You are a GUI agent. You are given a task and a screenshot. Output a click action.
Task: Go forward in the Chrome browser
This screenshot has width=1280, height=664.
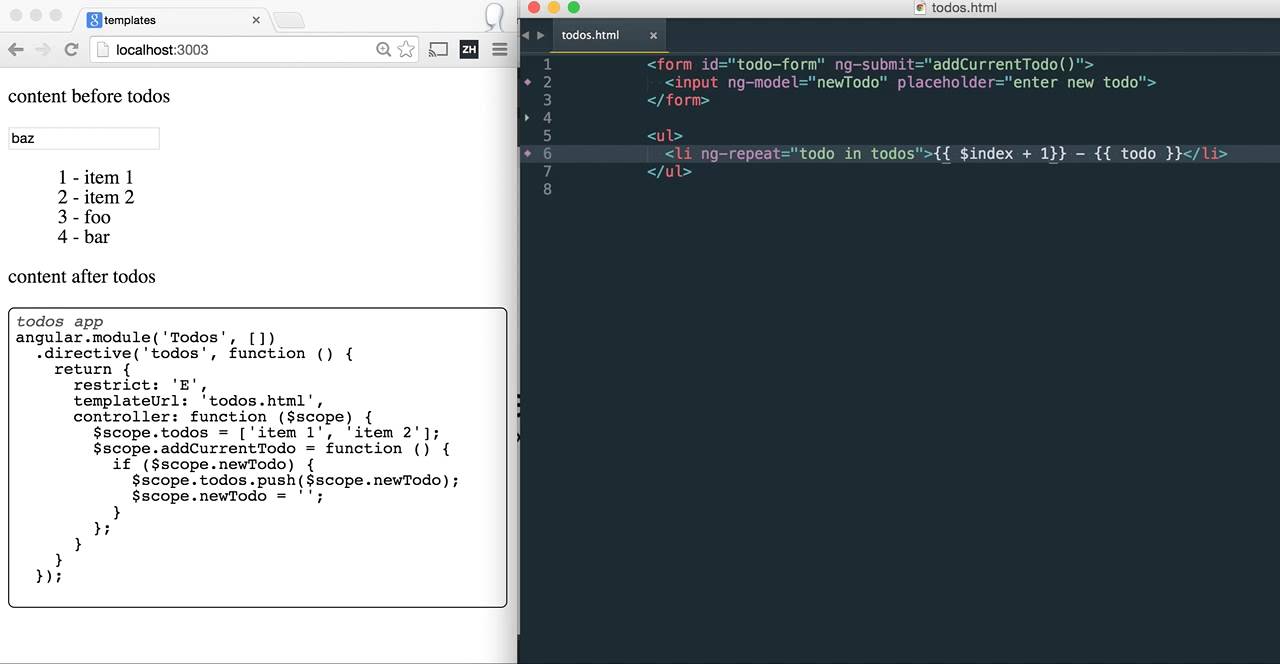(43, 49)
